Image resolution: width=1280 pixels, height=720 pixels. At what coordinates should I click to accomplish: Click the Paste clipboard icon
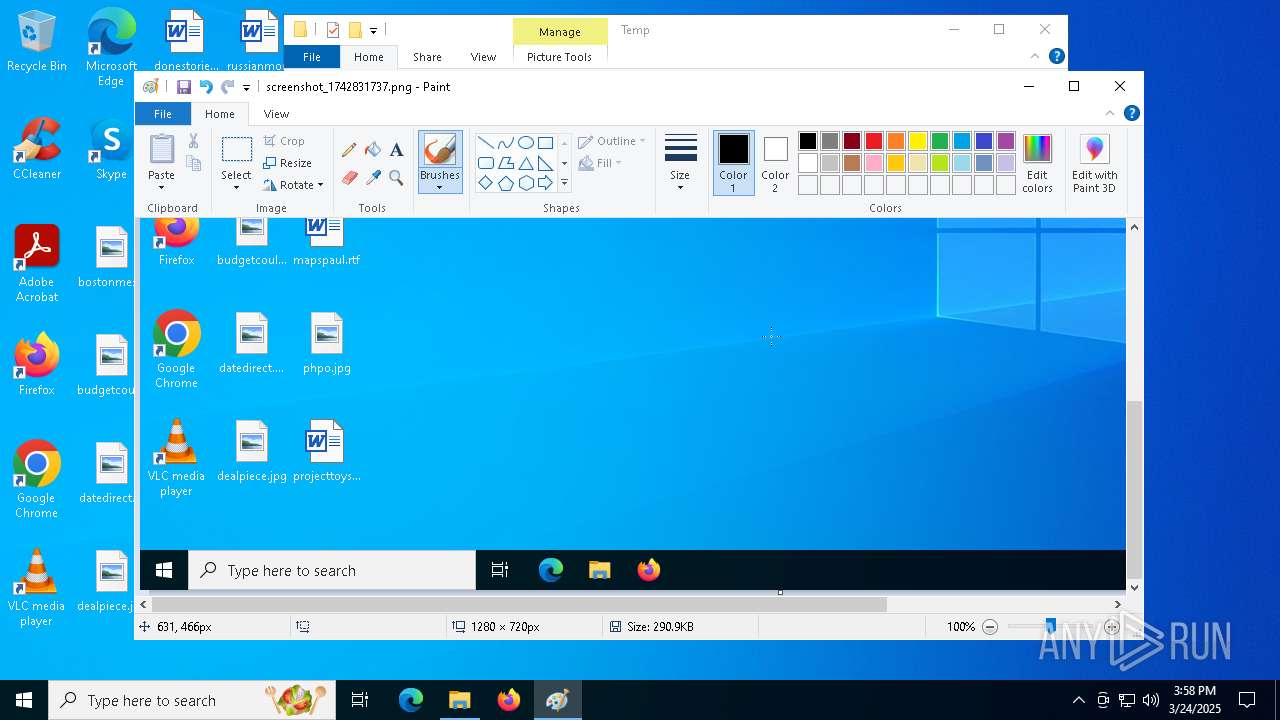tap(161, 148)
